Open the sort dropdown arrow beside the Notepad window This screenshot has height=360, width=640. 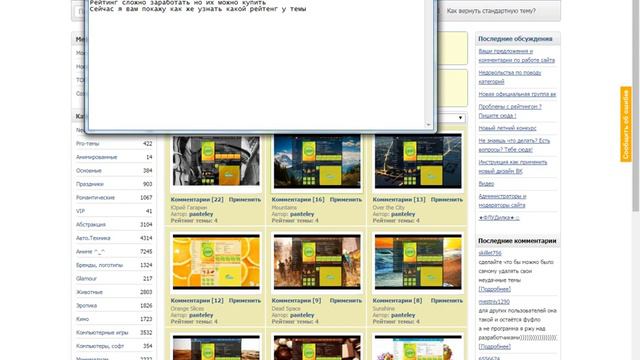[460, 118]
